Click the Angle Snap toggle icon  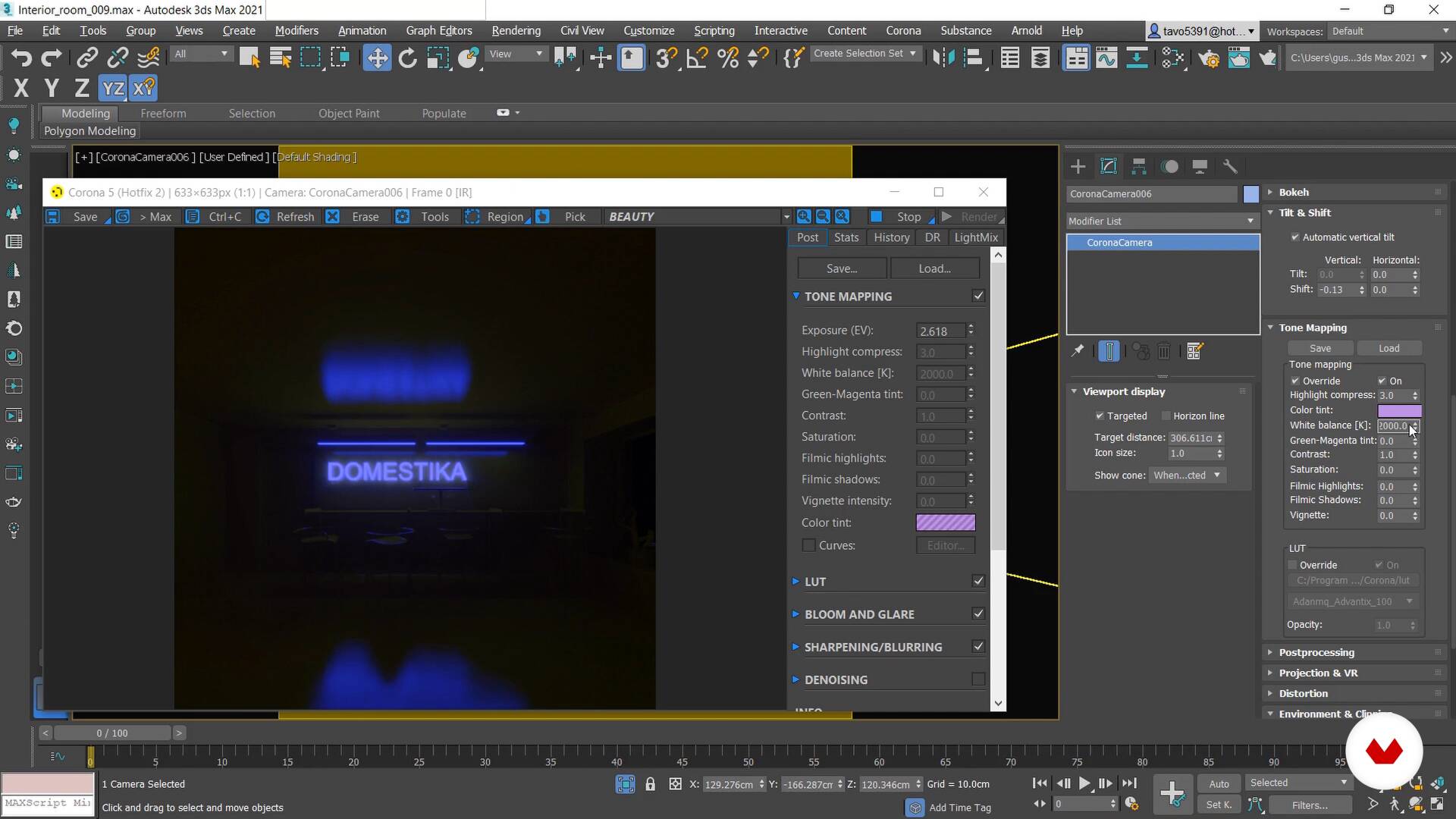coord(696,58)
